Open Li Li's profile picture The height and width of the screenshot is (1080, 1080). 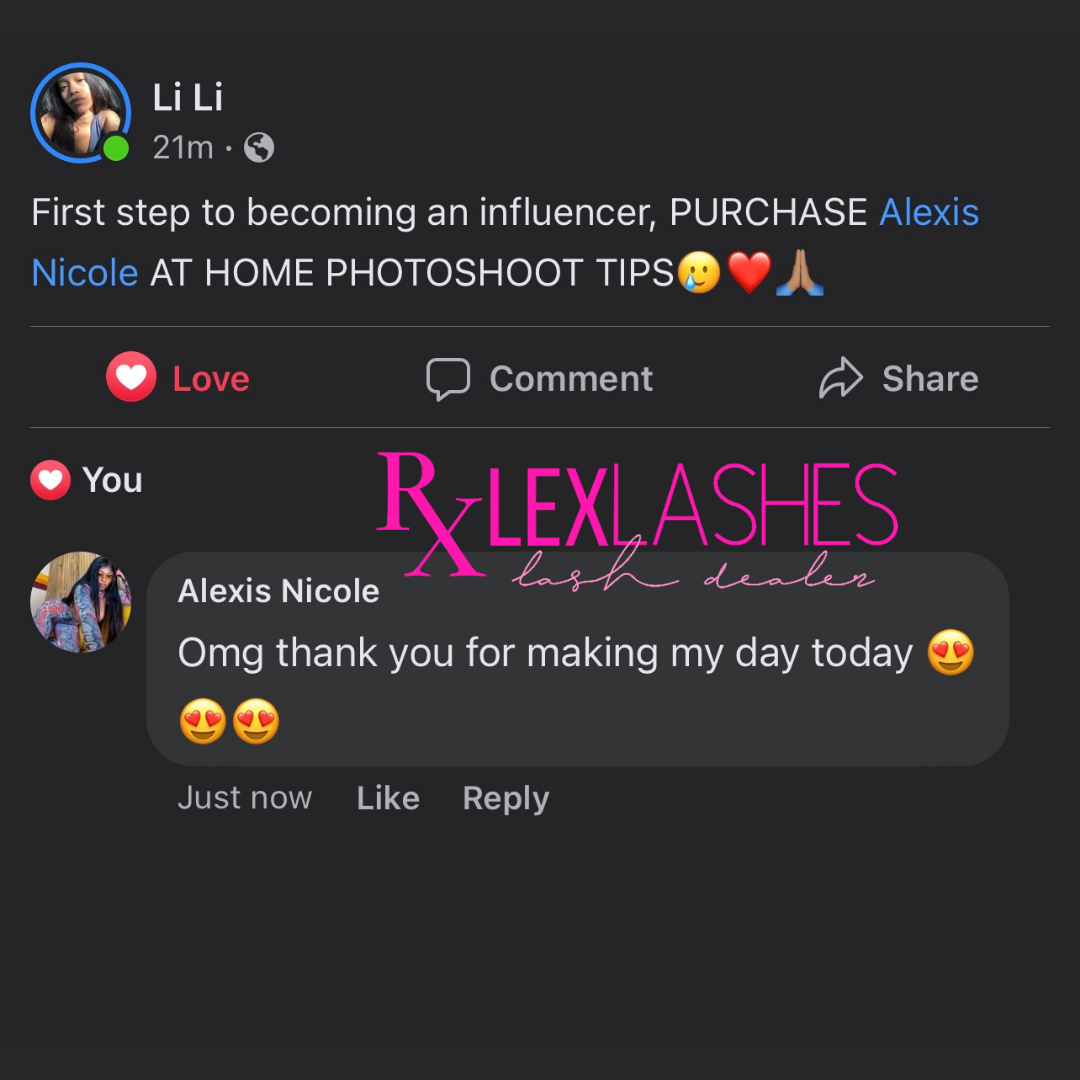click(x=81, y=113)
